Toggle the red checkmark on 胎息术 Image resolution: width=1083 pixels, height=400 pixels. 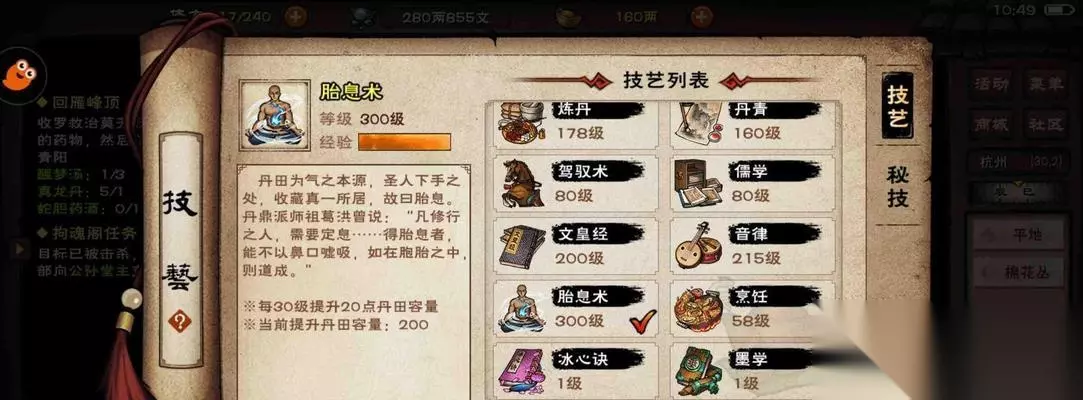point(642,320)
